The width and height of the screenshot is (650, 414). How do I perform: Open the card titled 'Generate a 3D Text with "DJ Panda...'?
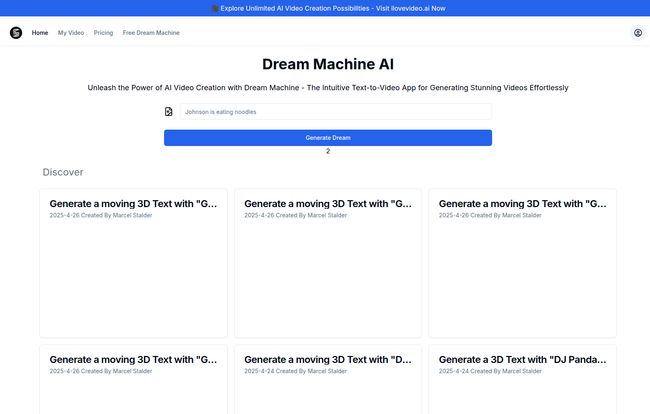click(522, 379)
